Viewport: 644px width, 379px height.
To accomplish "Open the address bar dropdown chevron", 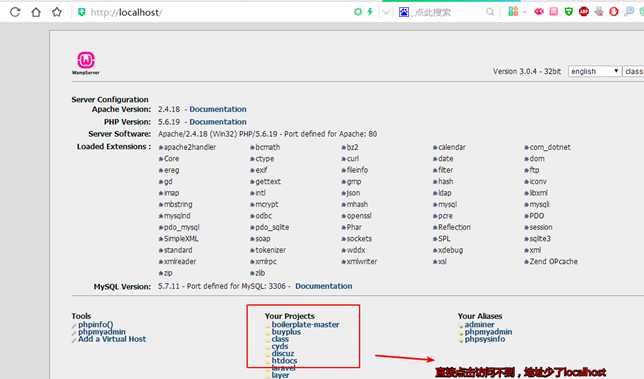I will pyautogui.click(x=386, y=12).
